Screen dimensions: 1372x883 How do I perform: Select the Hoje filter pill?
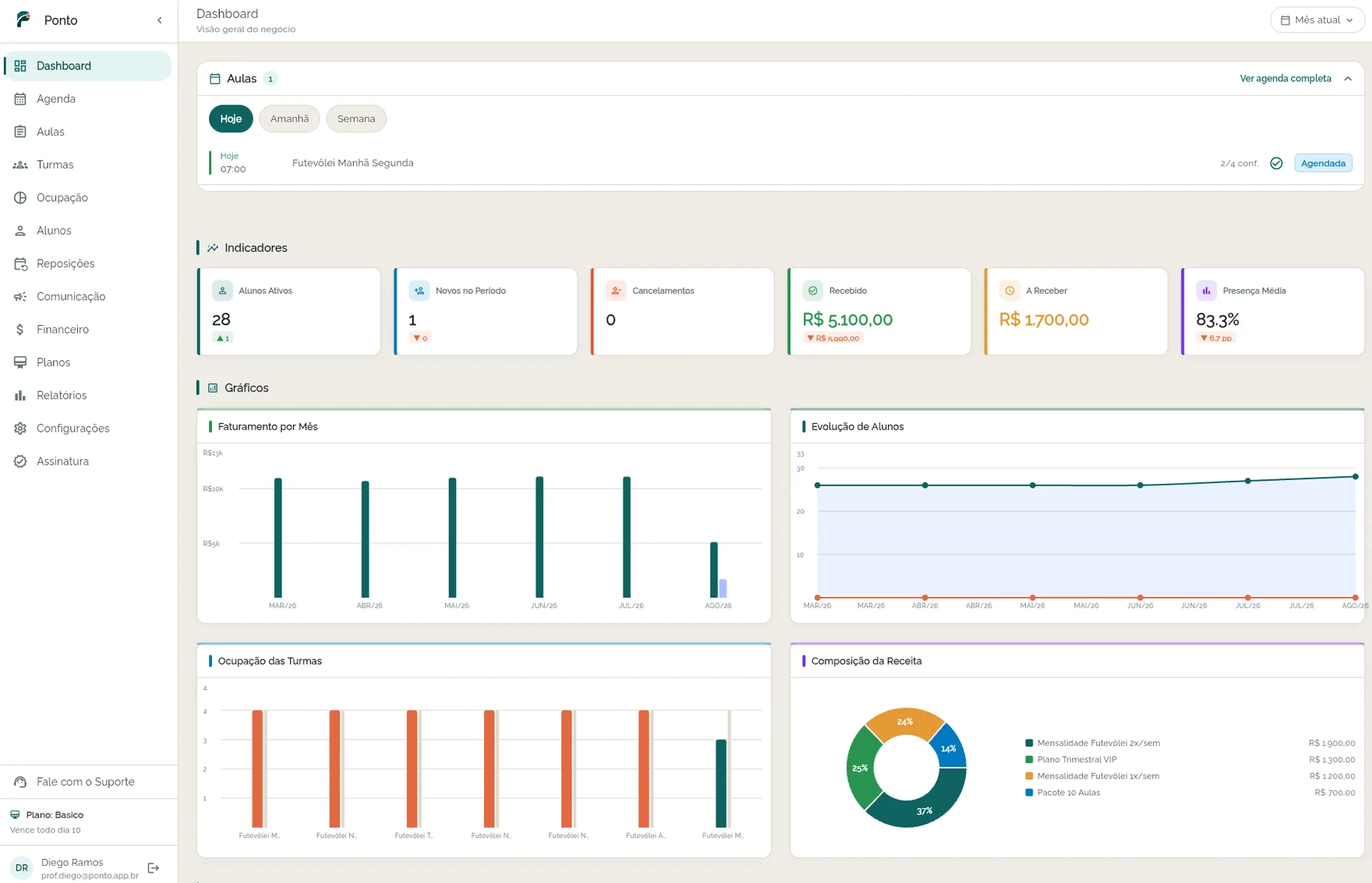click(231, 118)
